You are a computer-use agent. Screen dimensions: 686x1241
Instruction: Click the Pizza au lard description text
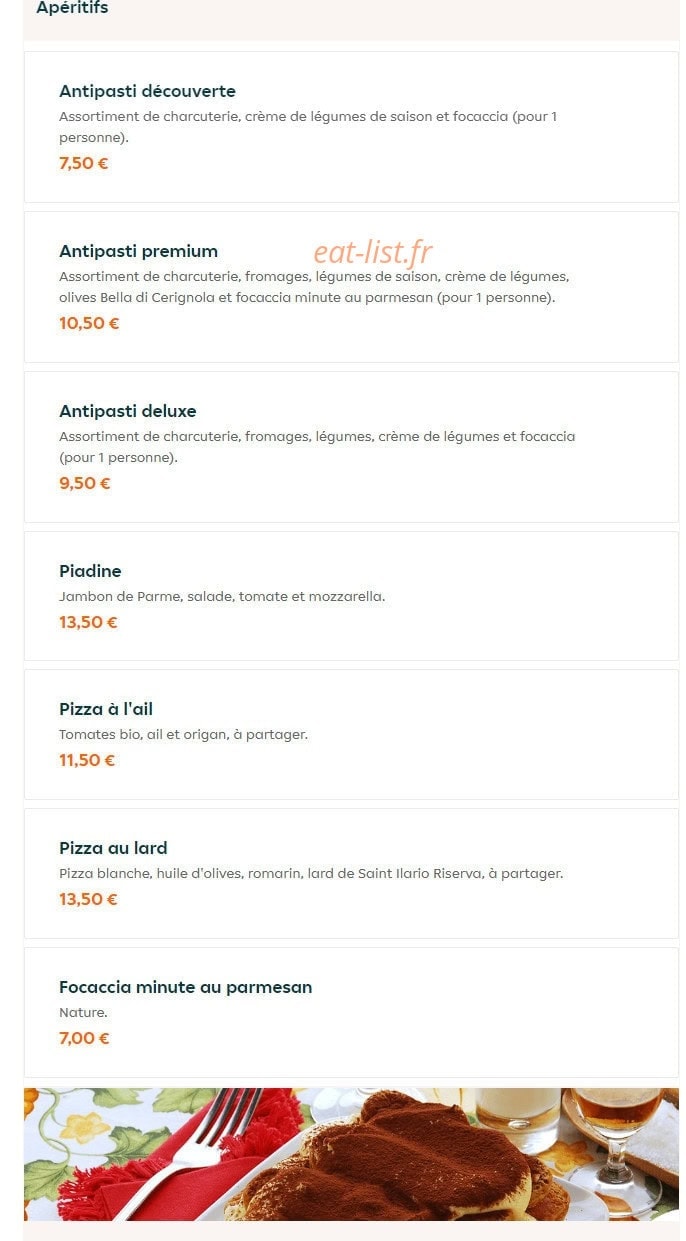(x=311, y=873)
